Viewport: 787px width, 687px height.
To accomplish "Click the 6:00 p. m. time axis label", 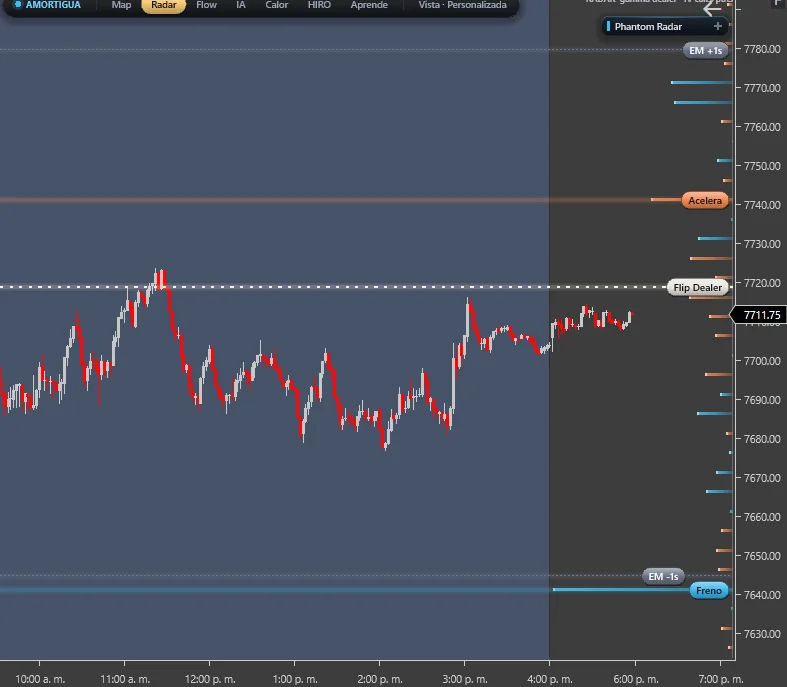I will click(635, 679).
